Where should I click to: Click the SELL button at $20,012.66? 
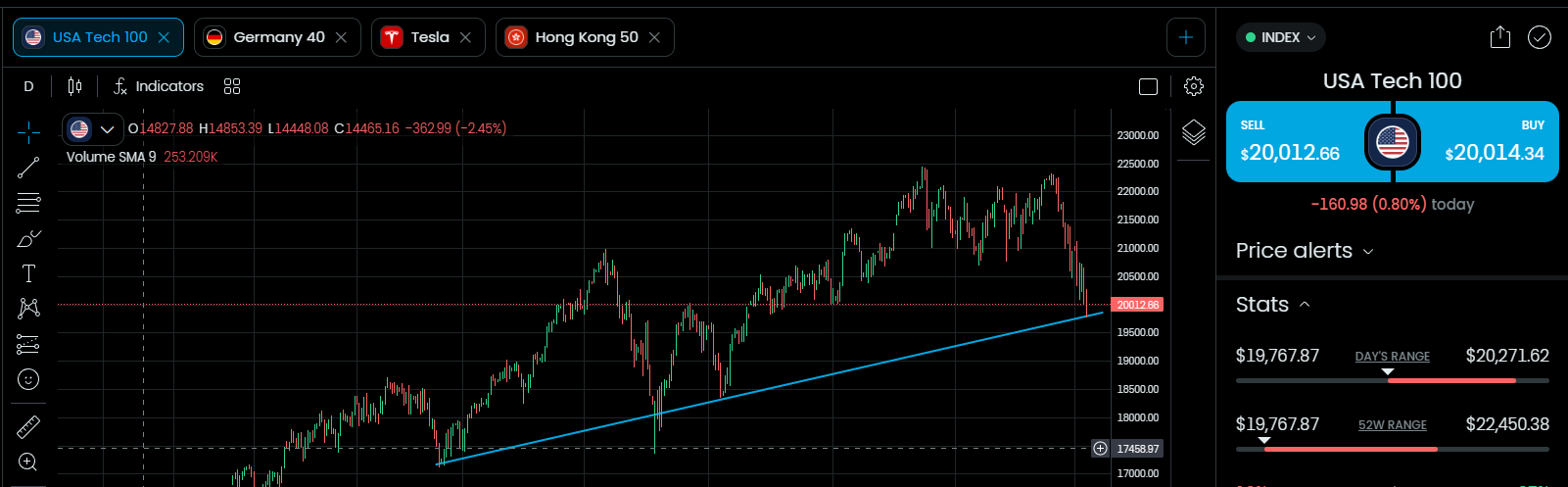click(1293, 142)
